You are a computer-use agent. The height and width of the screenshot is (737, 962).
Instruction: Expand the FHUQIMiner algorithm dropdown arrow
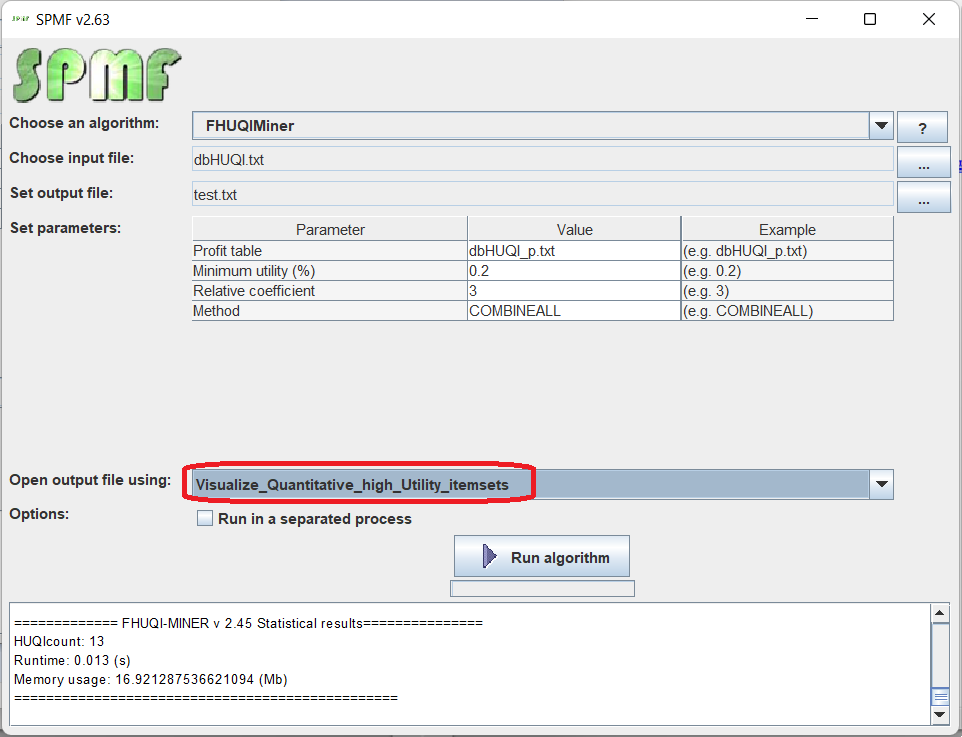pyautogui.click(x=880, y=126)
